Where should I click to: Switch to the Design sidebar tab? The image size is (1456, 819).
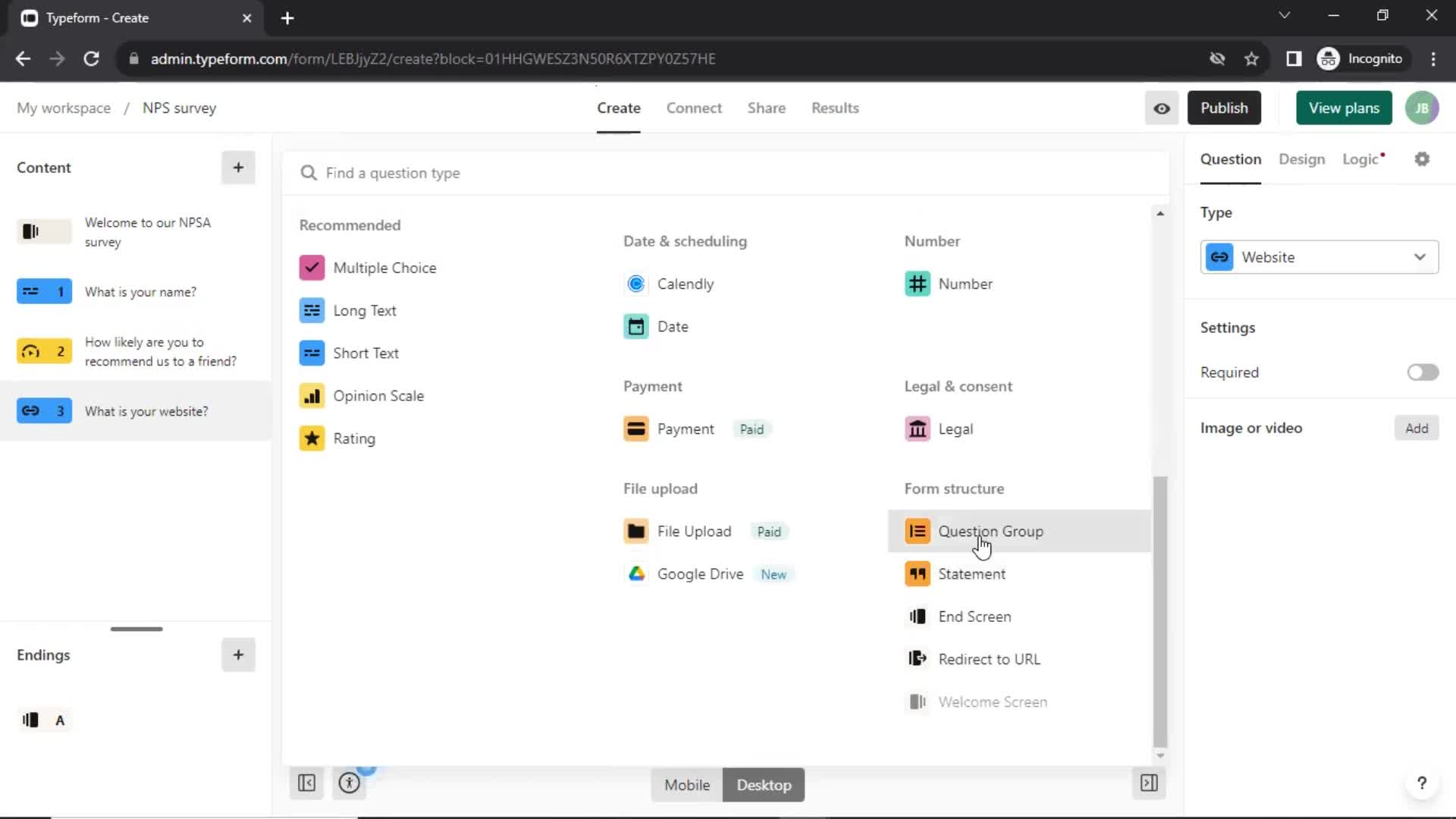(1301, 159)
